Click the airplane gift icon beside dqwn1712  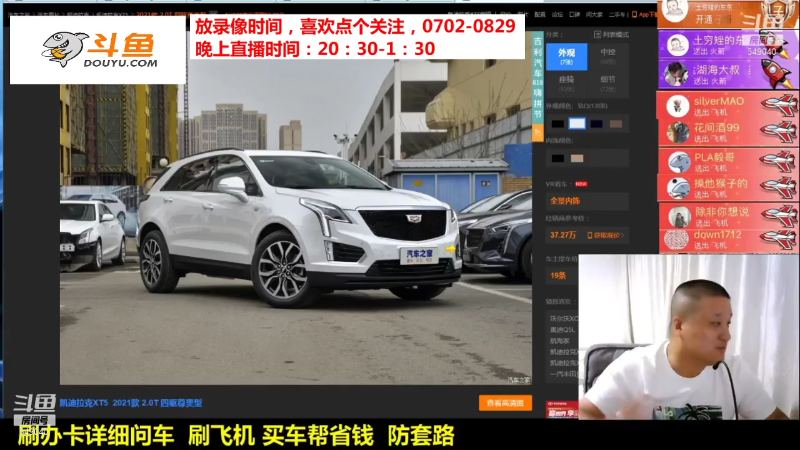point(779,239)
